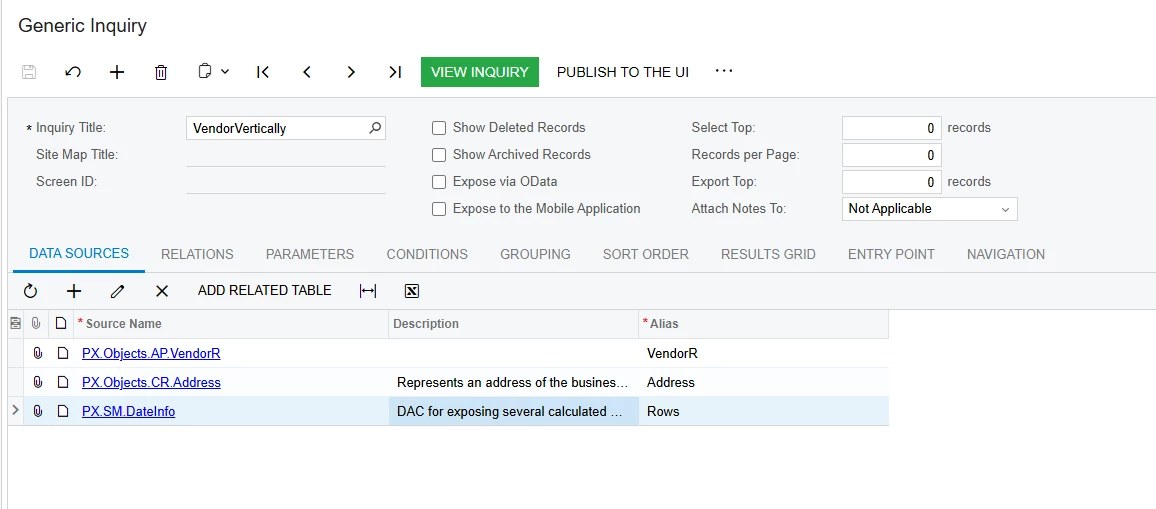
Task: Add a new inquiry with top plus icon
Action: (x=117, y=72)
